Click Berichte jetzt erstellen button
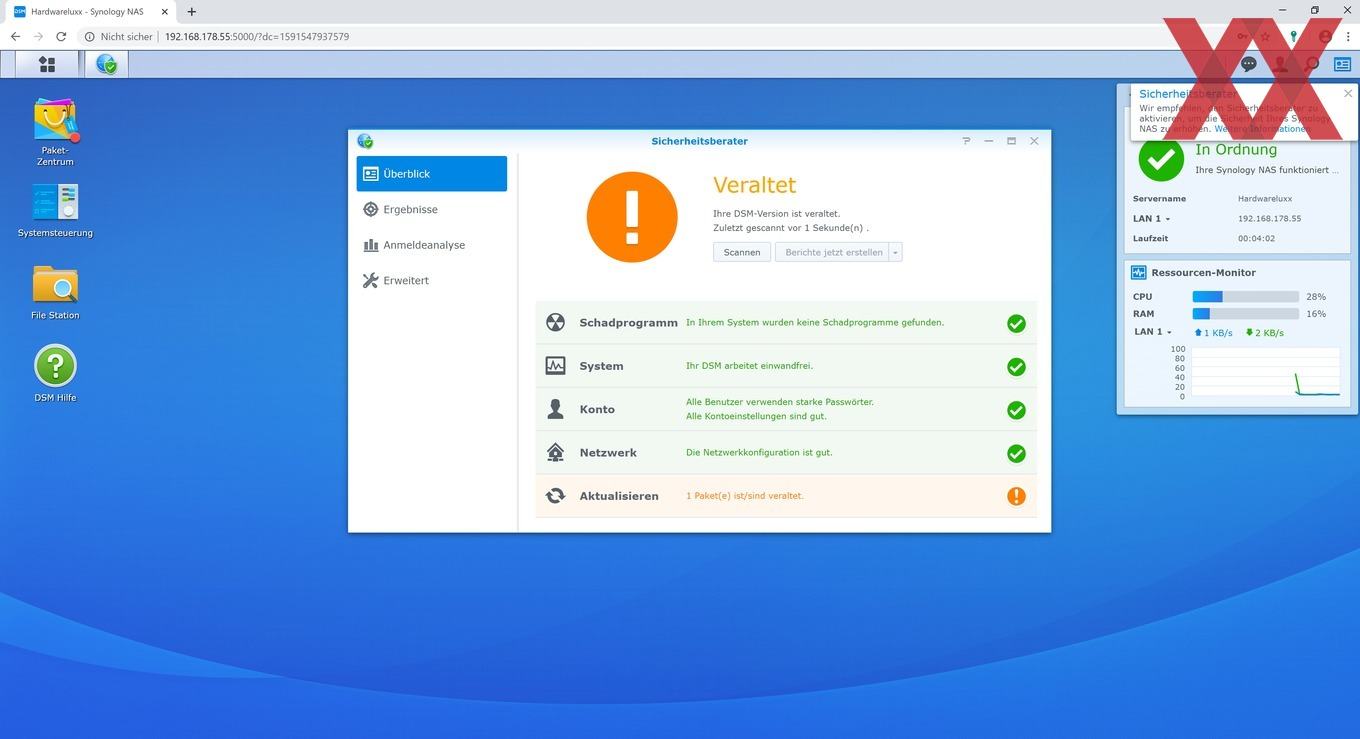1360x739 pixels. 833,252
